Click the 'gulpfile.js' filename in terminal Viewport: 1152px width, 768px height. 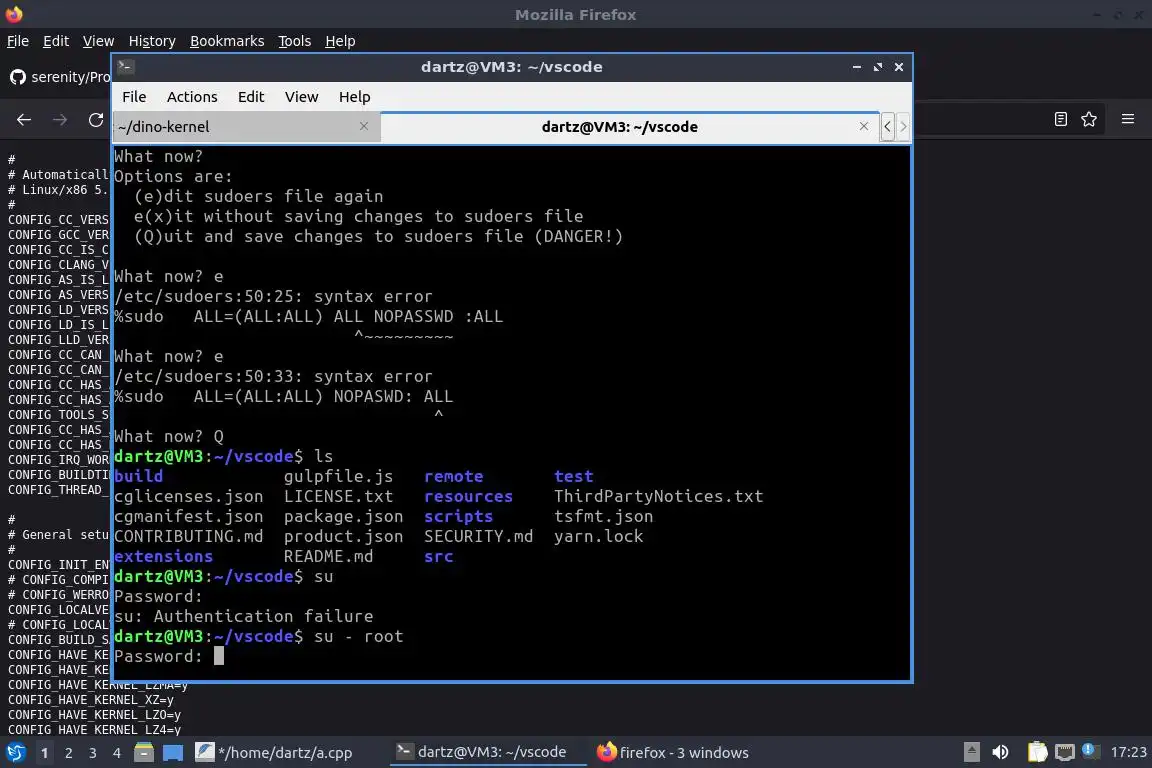pyautogui.click(x=338, y=476)
